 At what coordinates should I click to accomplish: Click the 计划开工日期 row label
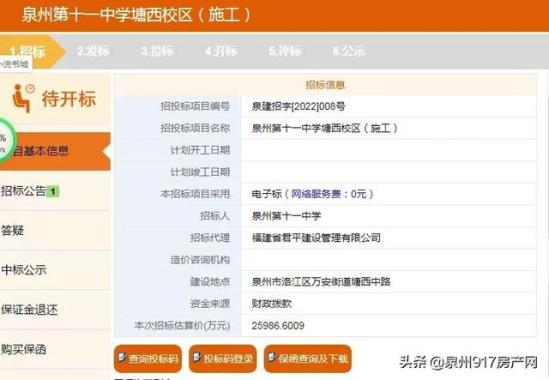[200, 150]
